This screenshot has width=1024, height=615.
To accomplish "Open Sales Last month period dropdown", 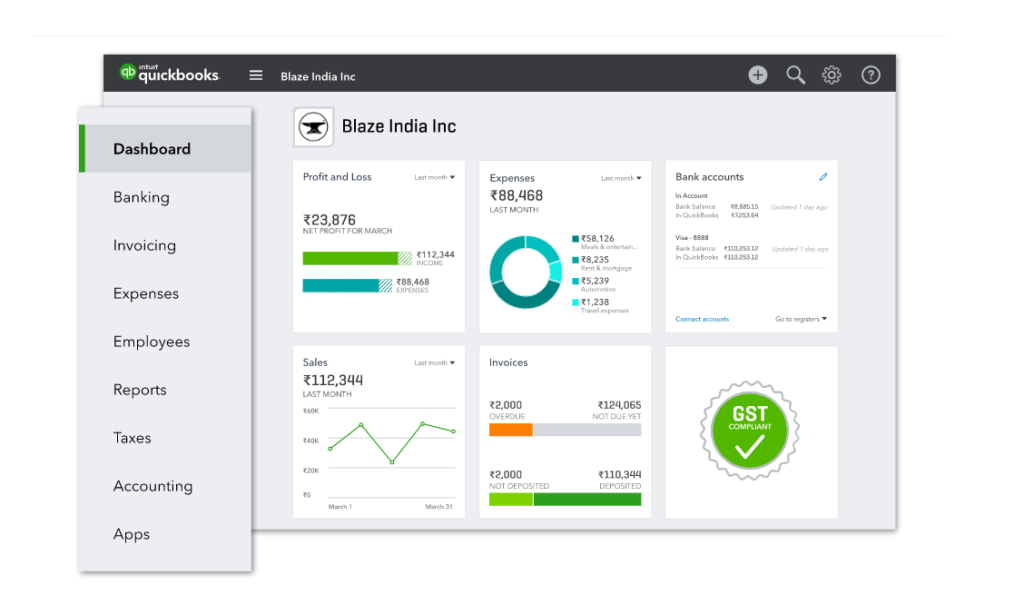I will click(x=435, y=363).
